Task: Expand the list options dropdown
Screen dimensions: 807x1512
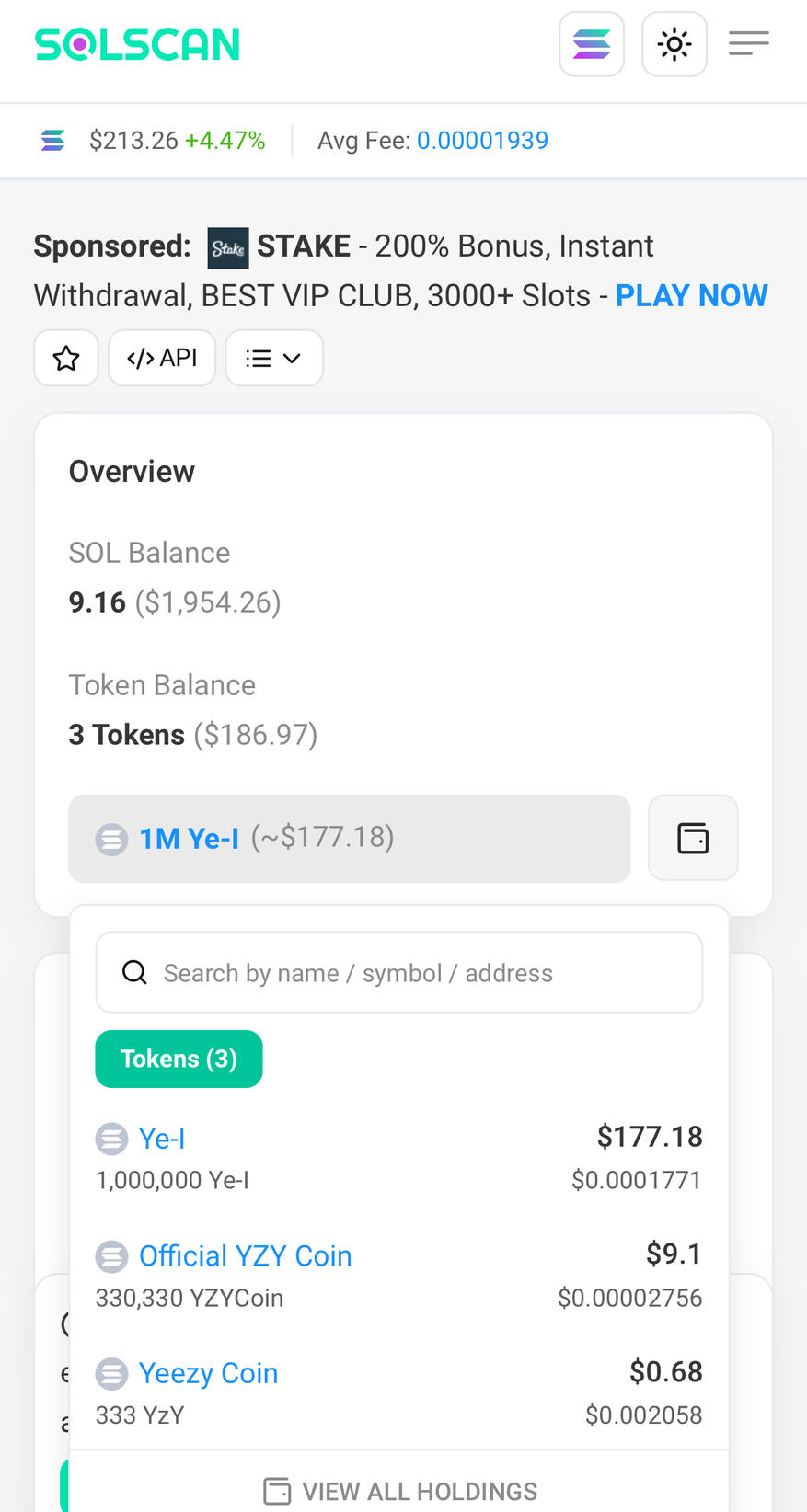Action: (274, 358)
